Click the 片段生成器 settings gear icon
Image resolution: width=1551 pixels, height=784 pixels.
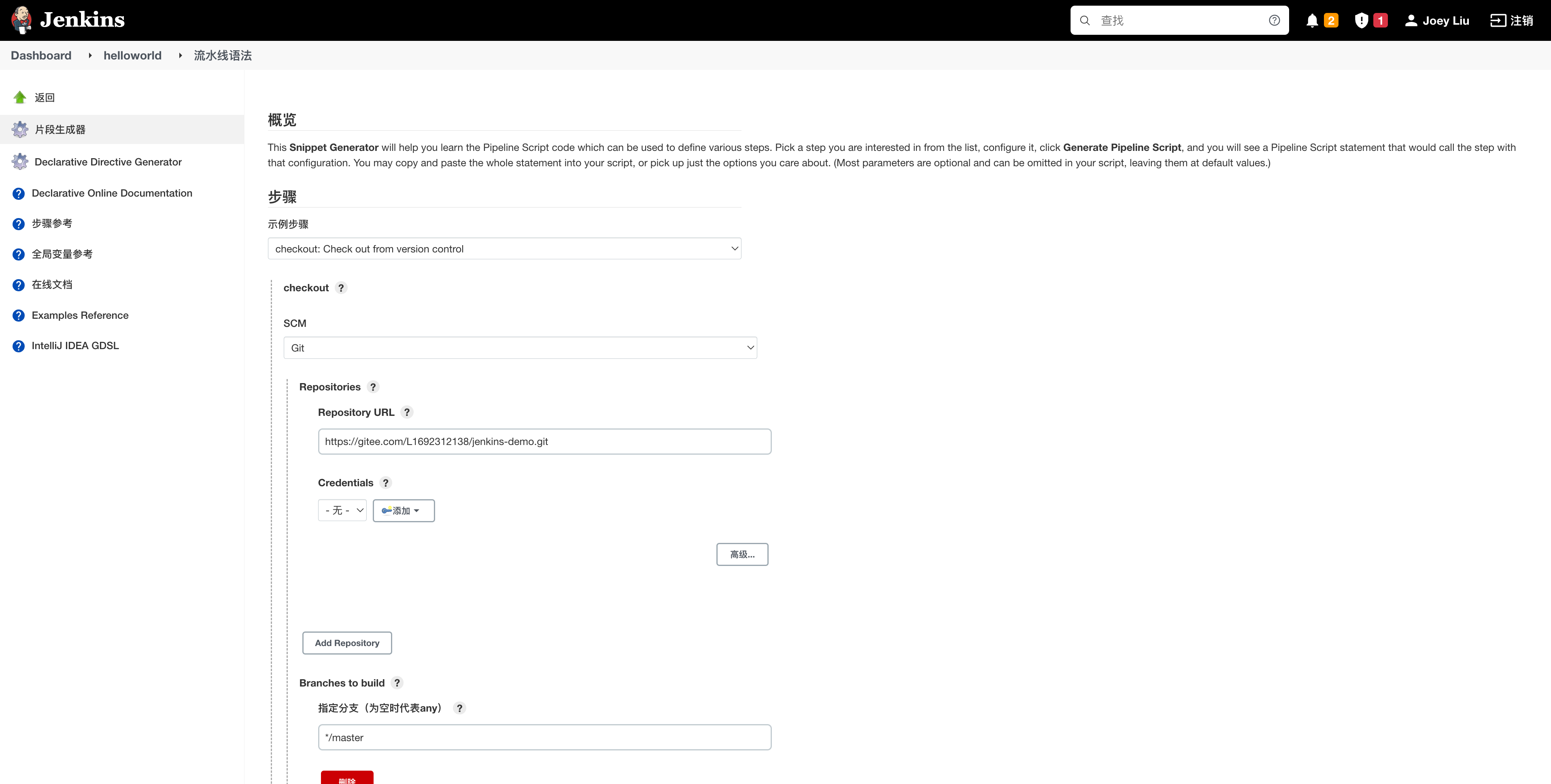coord(19,129)
